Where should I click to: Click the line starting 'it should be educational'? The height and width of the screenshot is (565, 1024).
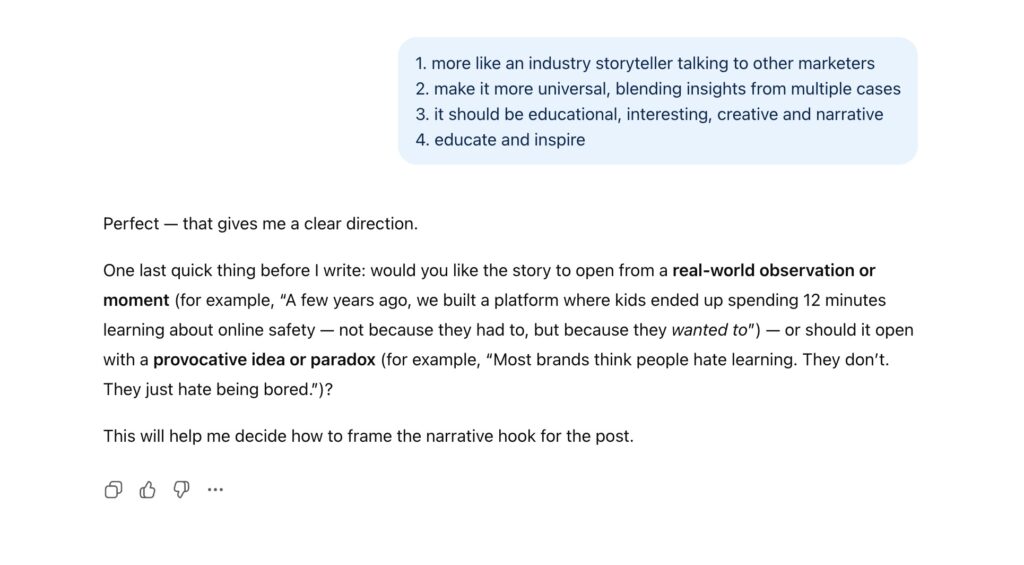649,114
